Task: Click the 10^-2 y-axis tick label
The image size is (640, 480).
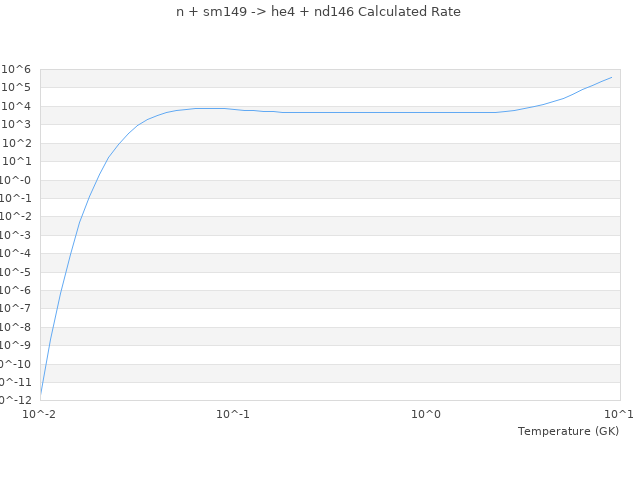Action: 16,216
